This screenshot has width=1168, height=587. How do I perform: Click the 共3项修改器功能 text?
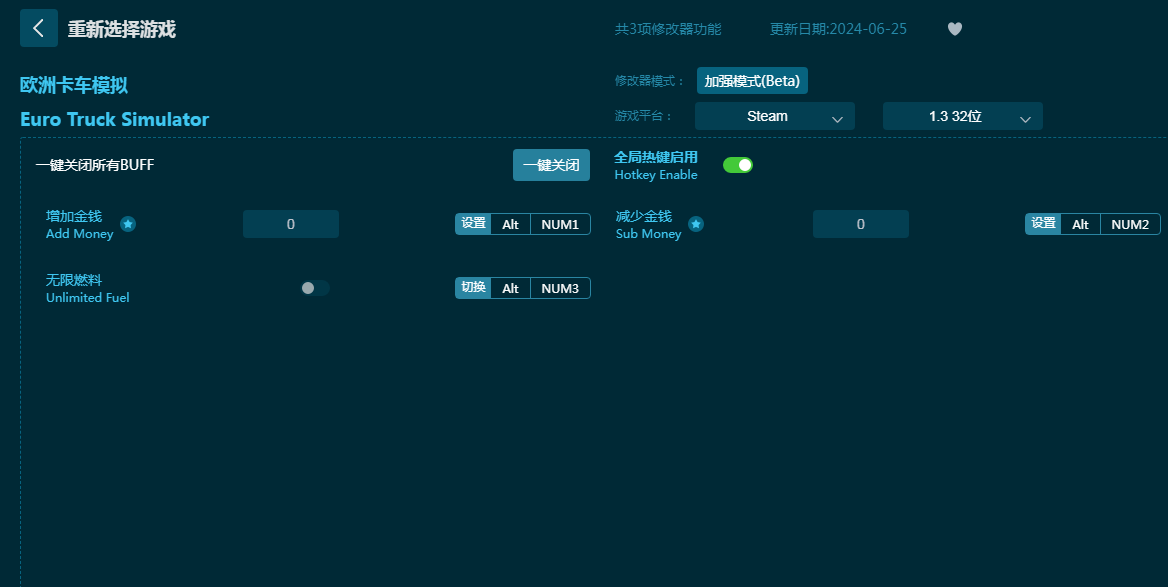coord(667,29)
